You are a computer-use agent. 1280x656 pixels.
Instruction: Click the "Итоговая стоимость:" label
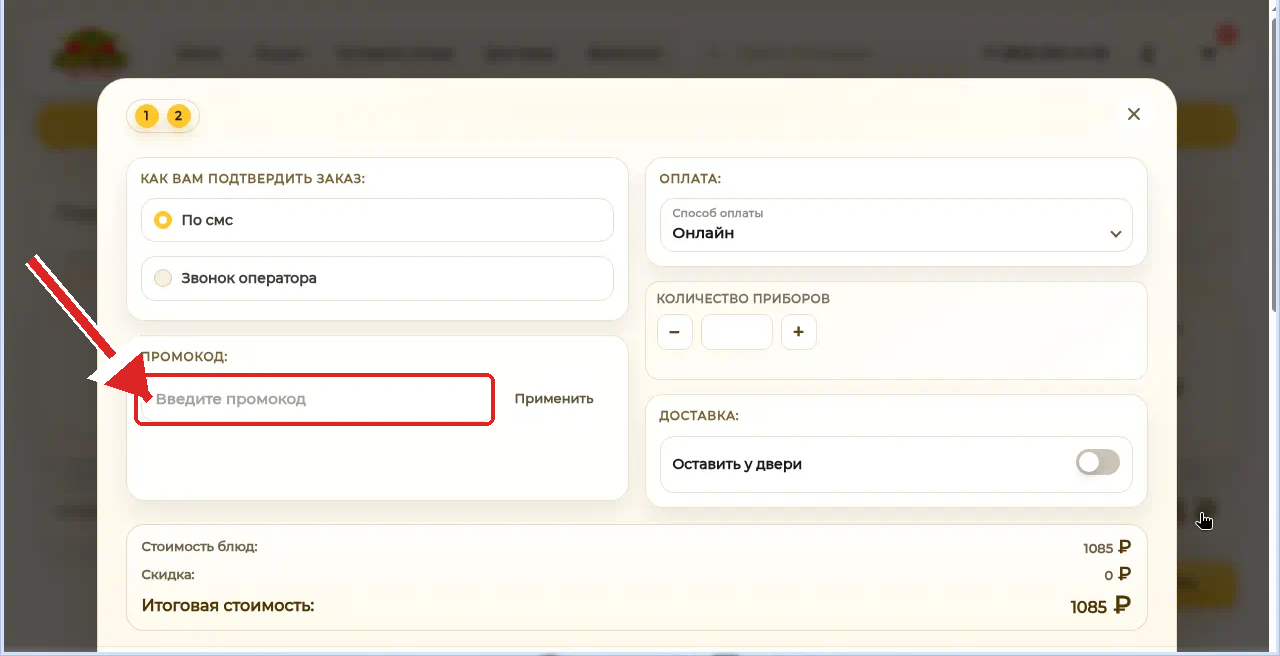(228, 605)
